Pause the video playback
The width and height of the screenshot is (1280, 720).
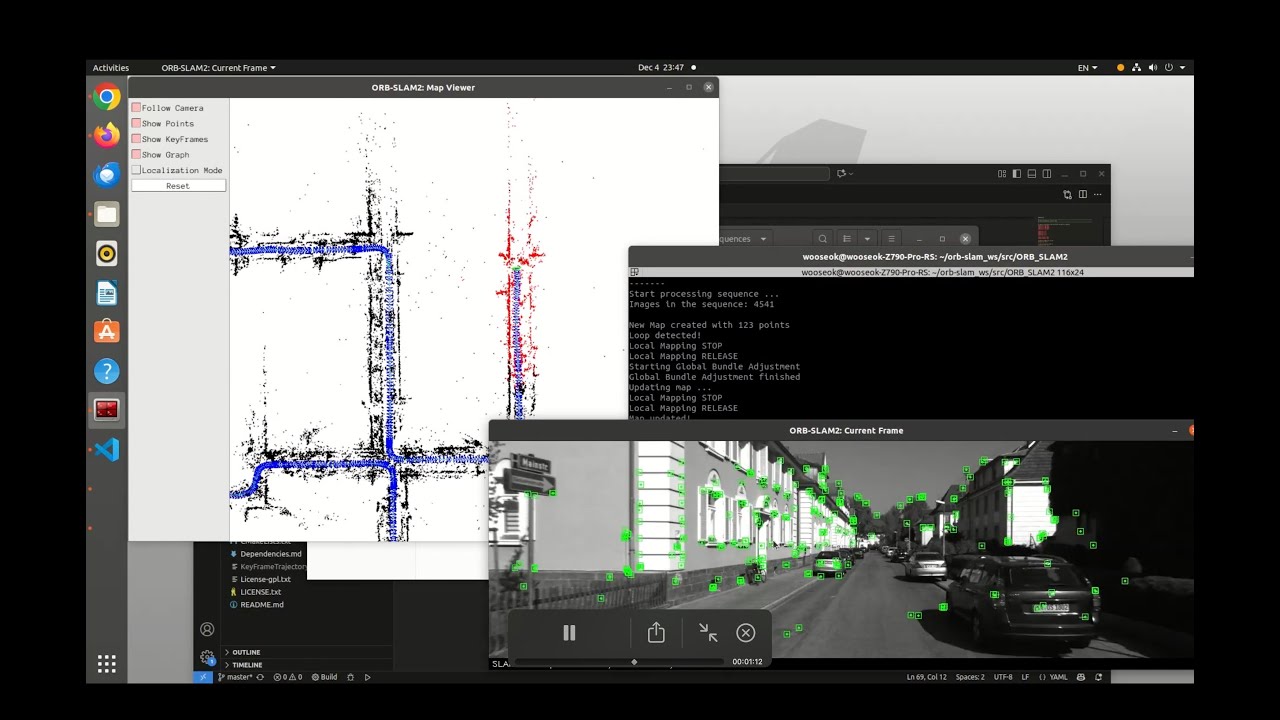coord(569,633)
